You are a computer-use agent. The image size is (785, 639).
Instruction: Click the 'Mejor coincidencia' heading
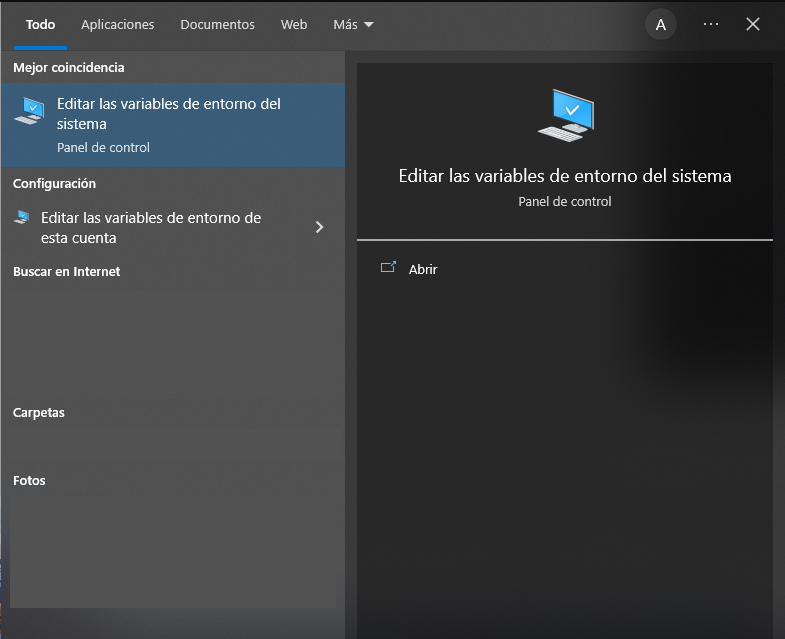click(69, 68)
